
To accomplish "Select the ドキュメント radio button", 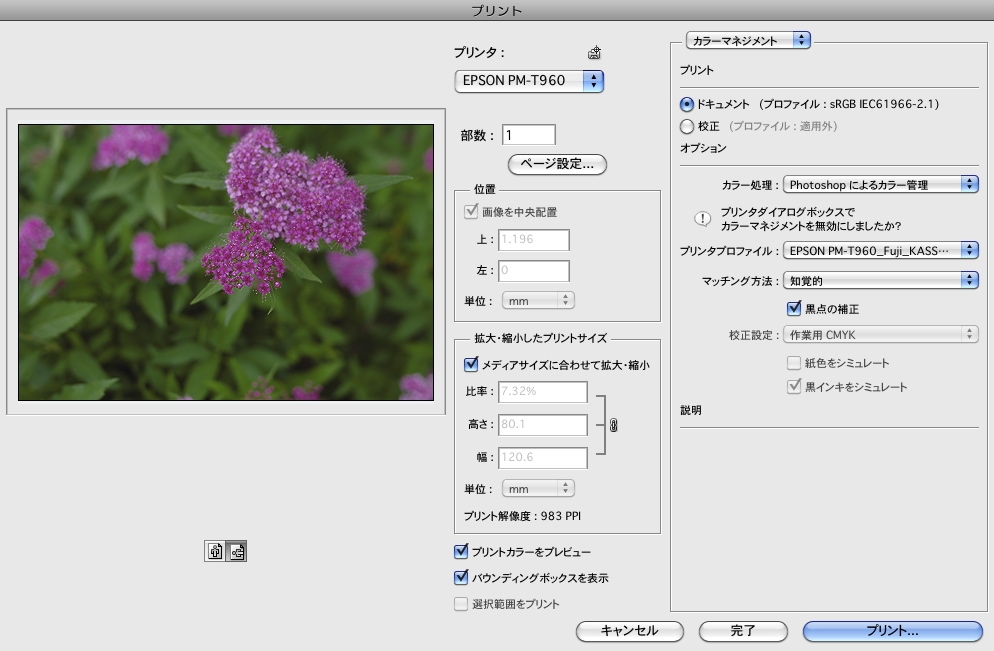I will click(x=687, y=104).
